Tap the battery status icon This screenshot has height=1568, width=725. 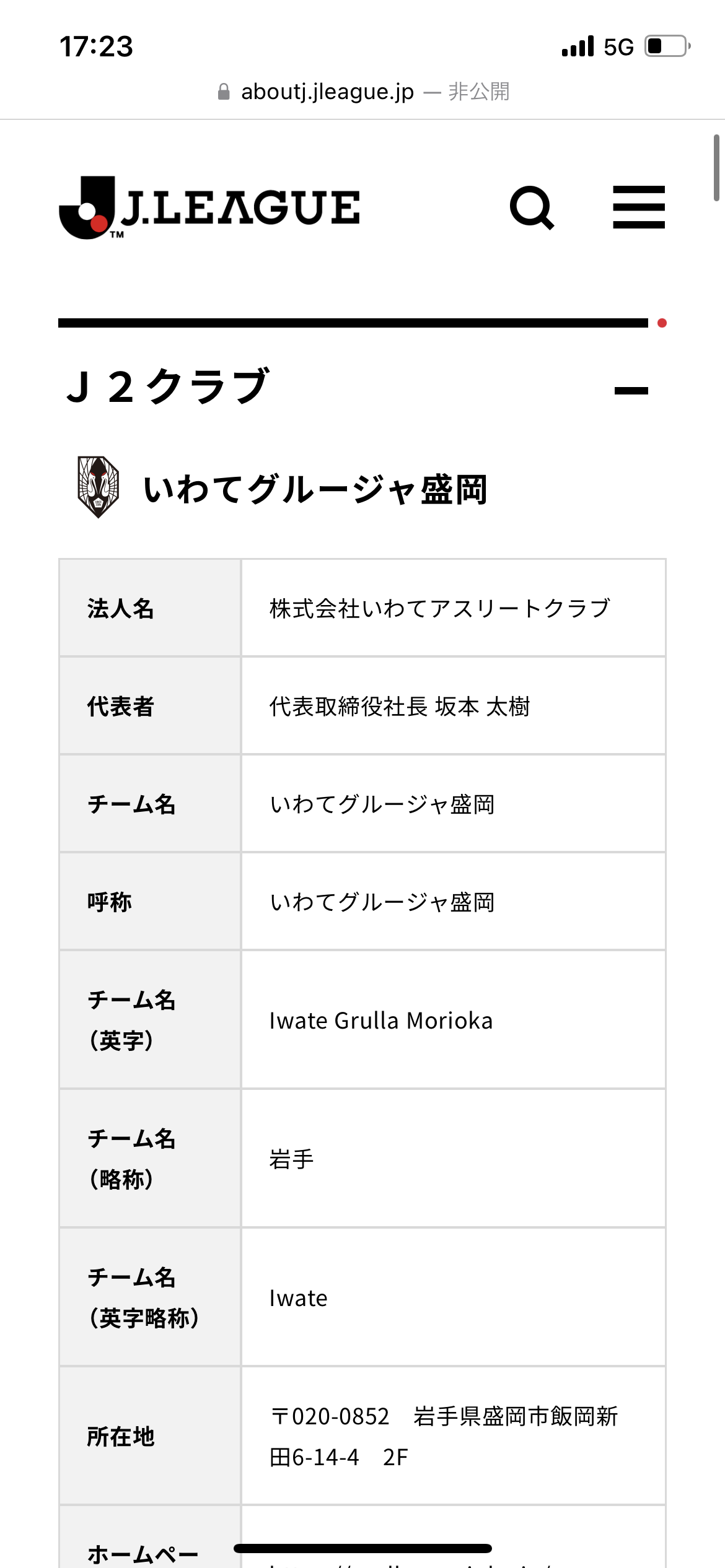coord(668,46)
